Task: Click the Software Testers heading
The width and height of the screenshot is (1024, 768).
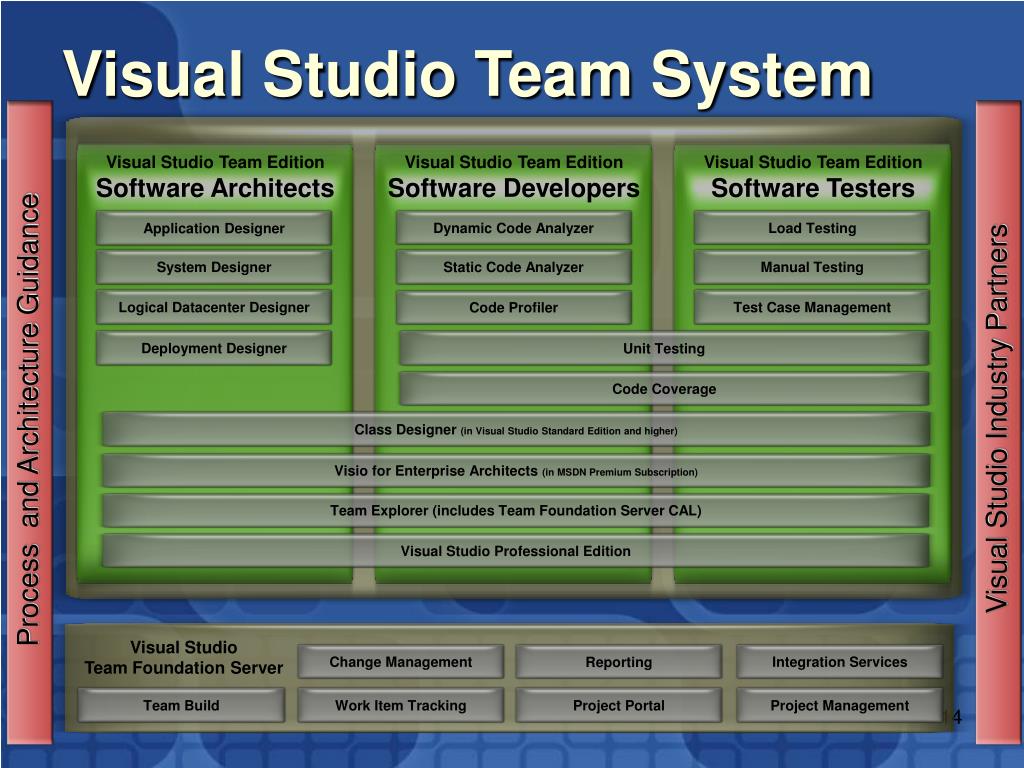Action: pyautogui.click(x=812, y=188)
